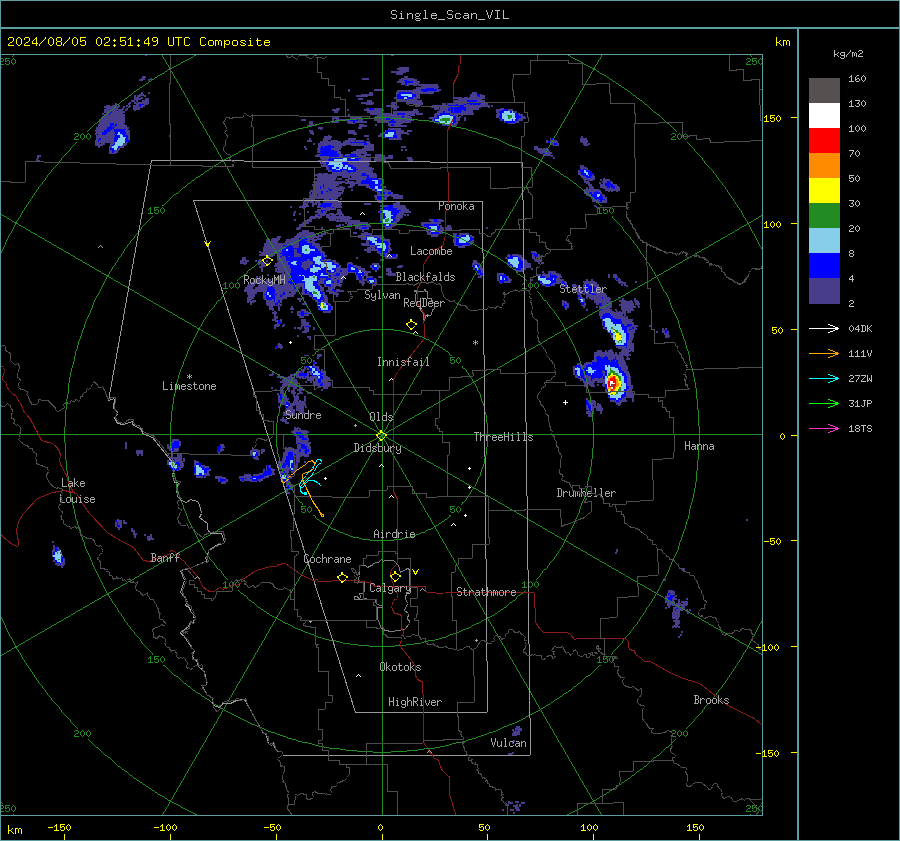Click the Sundre city label
Screen dimensions: 900x841
[x=303, y=415]
